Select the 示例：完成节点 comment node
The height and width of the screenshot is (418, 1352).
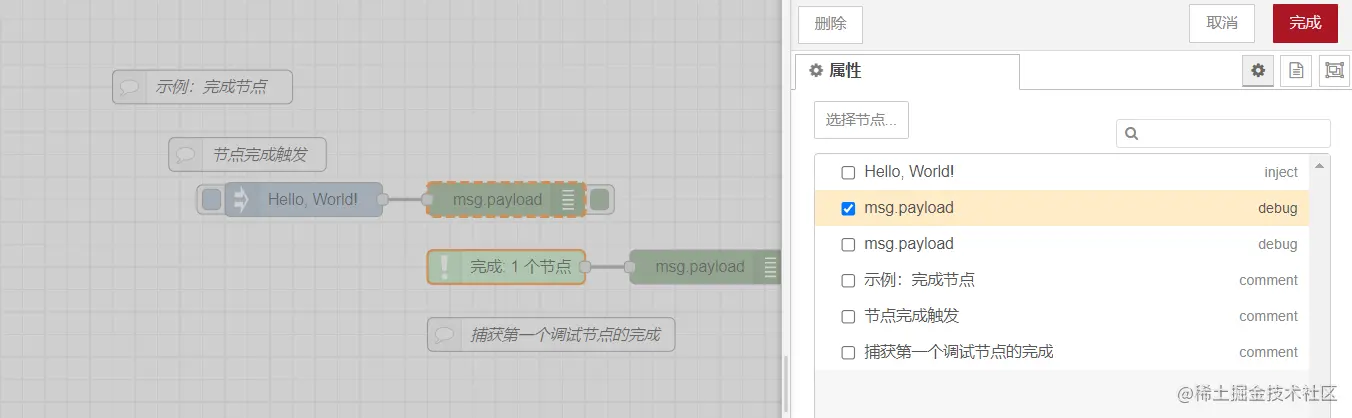click(x=202, y=87)
